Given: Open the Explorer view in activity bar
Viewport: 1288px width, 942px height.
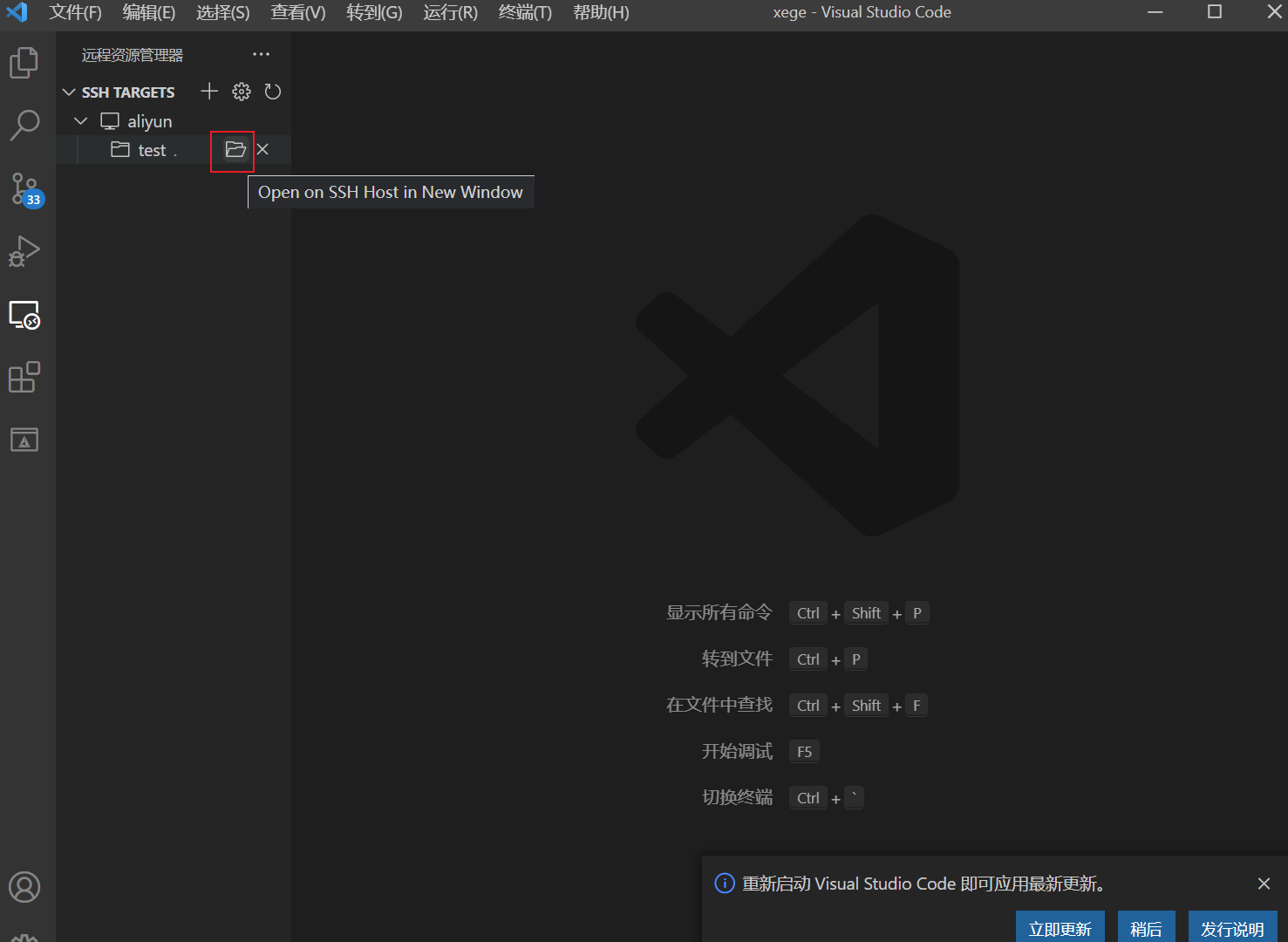Looking at the screenshot, I should (x=24, y=63).
